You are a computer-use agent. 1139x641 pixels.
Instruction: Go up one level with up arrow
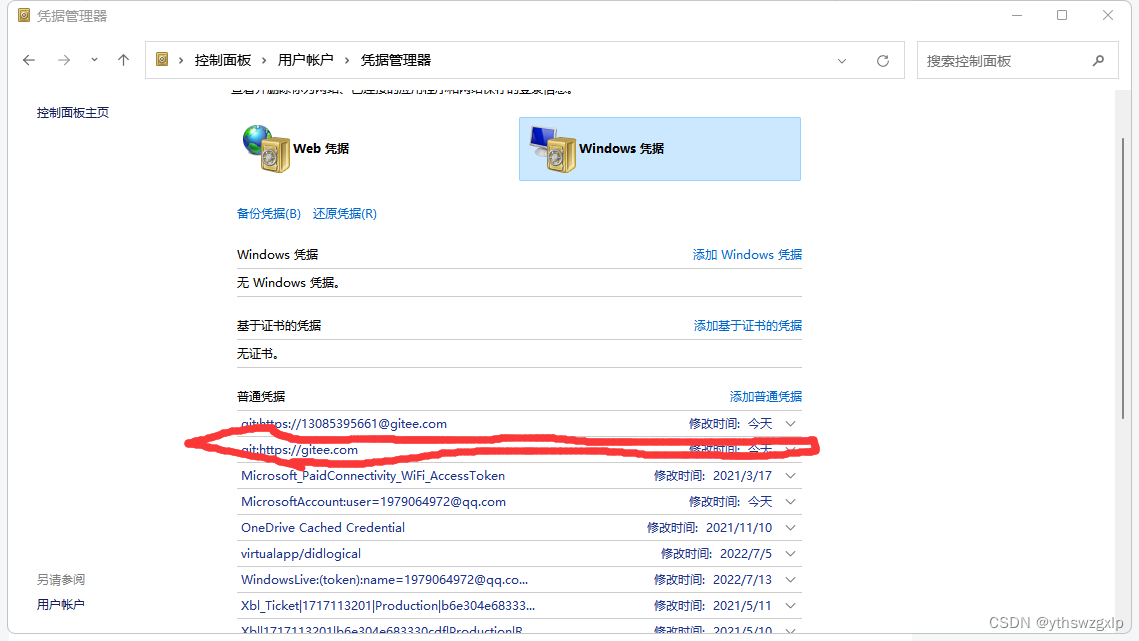(x=123, y=60)
